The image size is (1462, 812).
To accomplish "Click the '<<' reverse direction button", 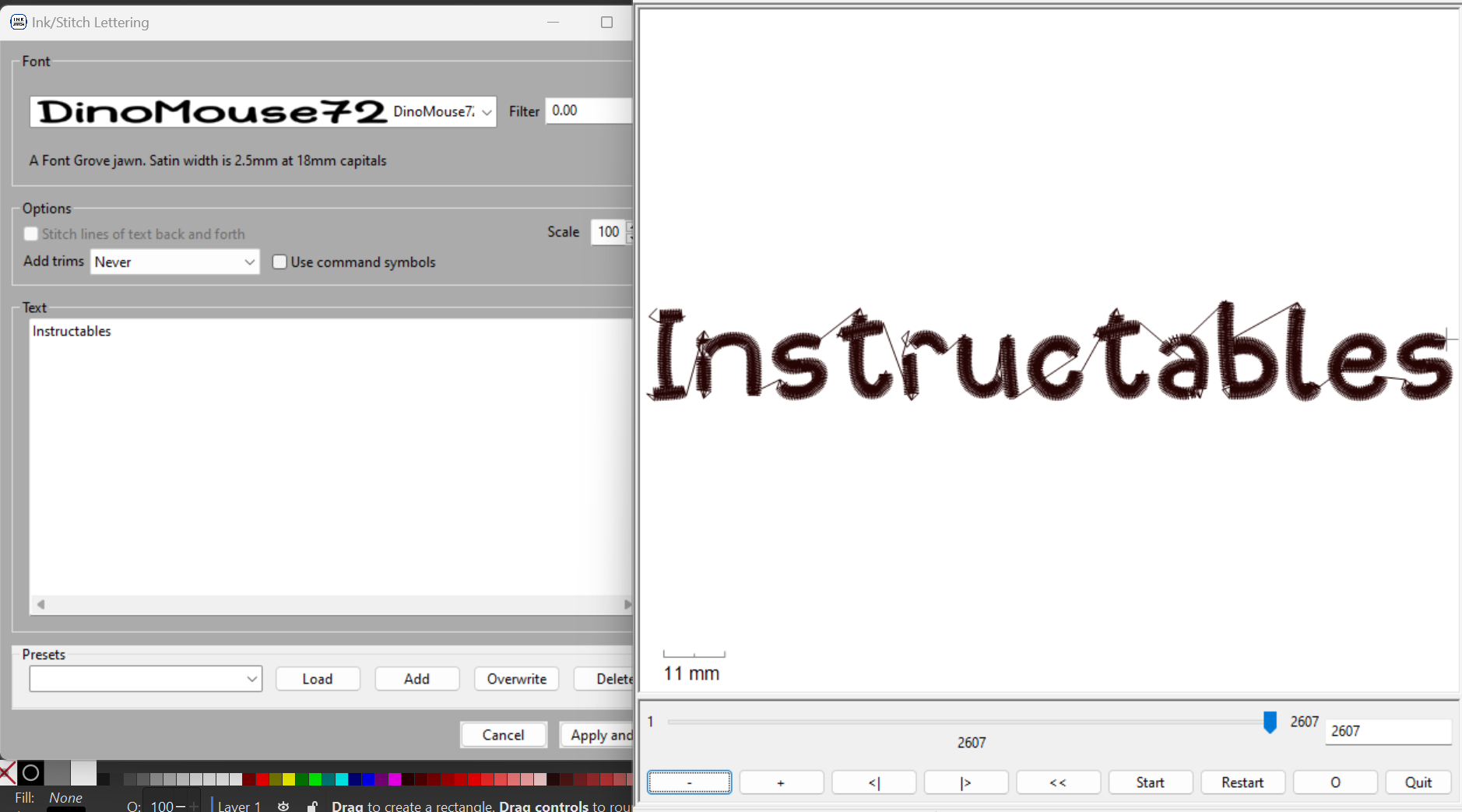I will click(x=1058, y=782).
